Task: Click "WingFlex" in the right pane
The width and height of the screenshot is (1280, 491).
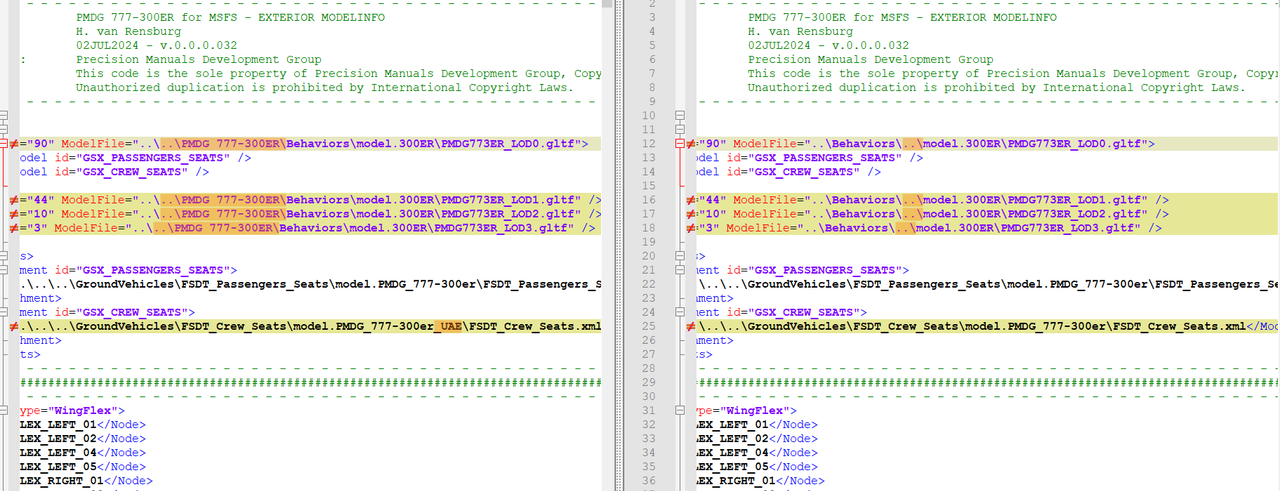Action: pyautogui.click(x=755, y=410)
